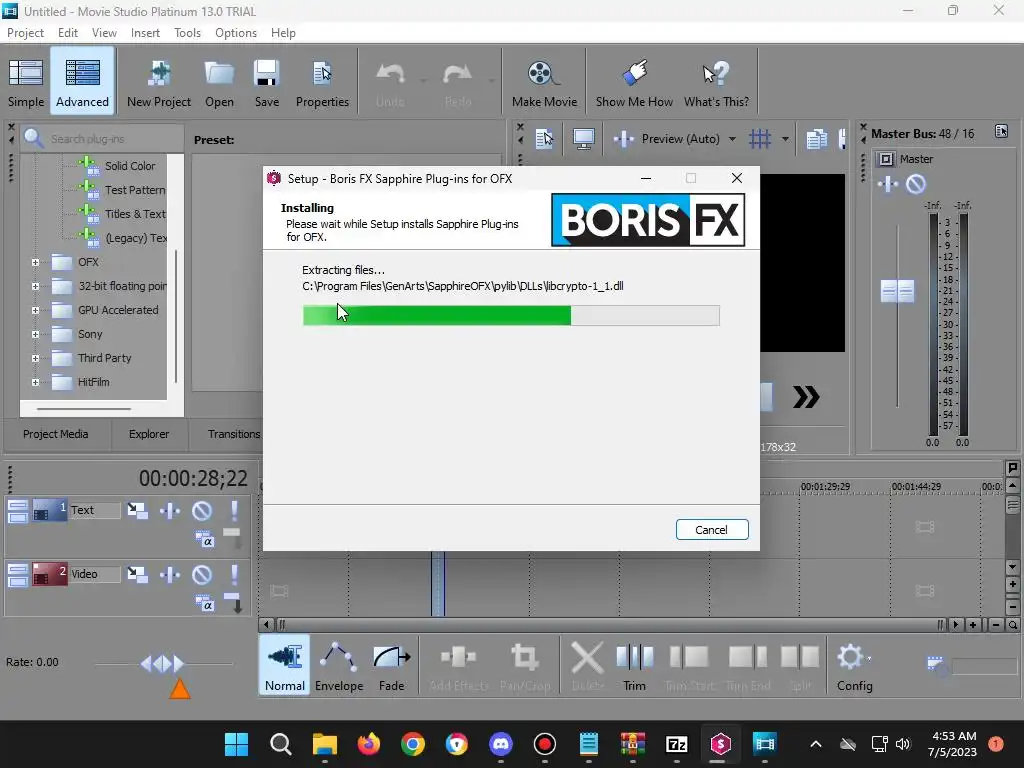This screenshot has height=768, width=1024.
Task: Open preview Project Video Properties icon
Action: pos(544,138)
